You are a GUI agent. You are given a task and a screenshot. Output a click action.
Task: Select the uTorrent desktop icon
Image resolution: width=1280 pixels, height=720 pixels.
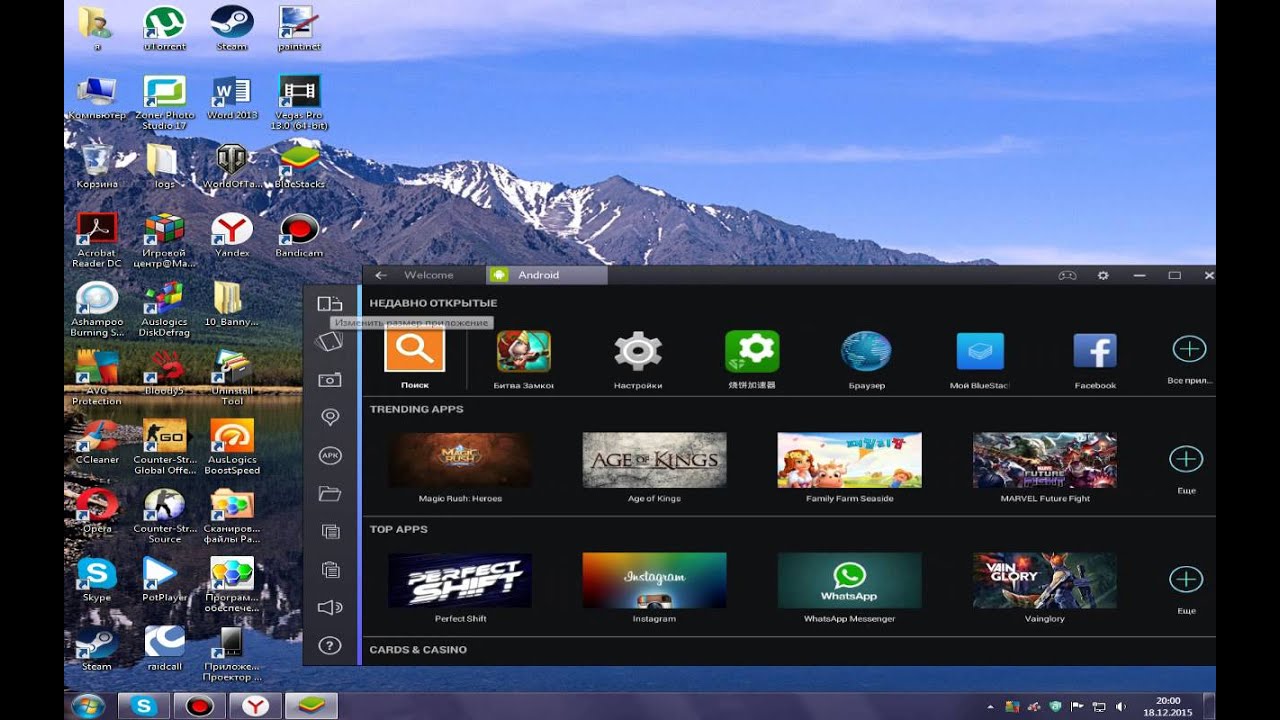click(x=165, y=28)
